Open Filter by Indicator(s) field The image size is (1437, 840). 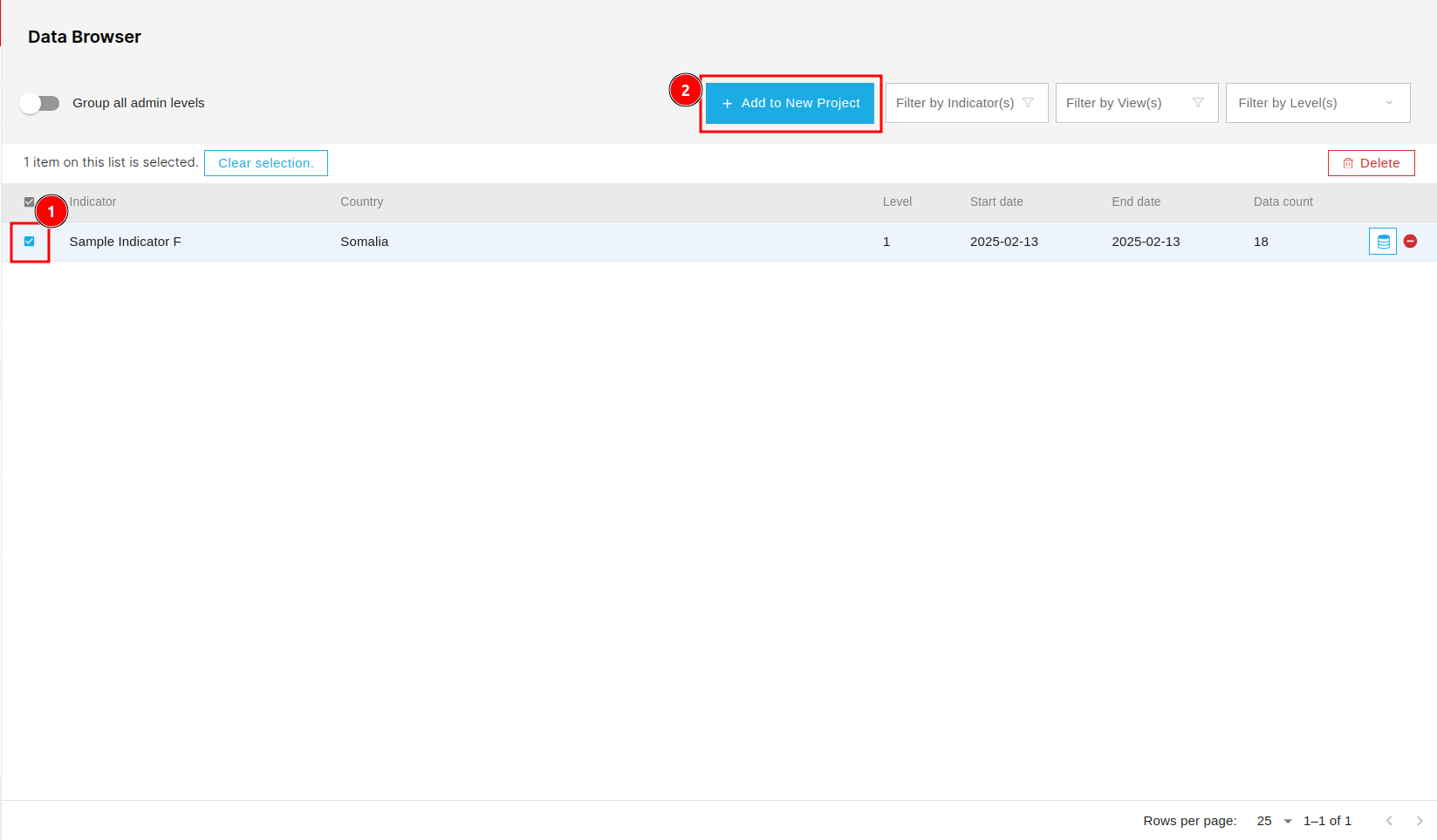point(967,103)
